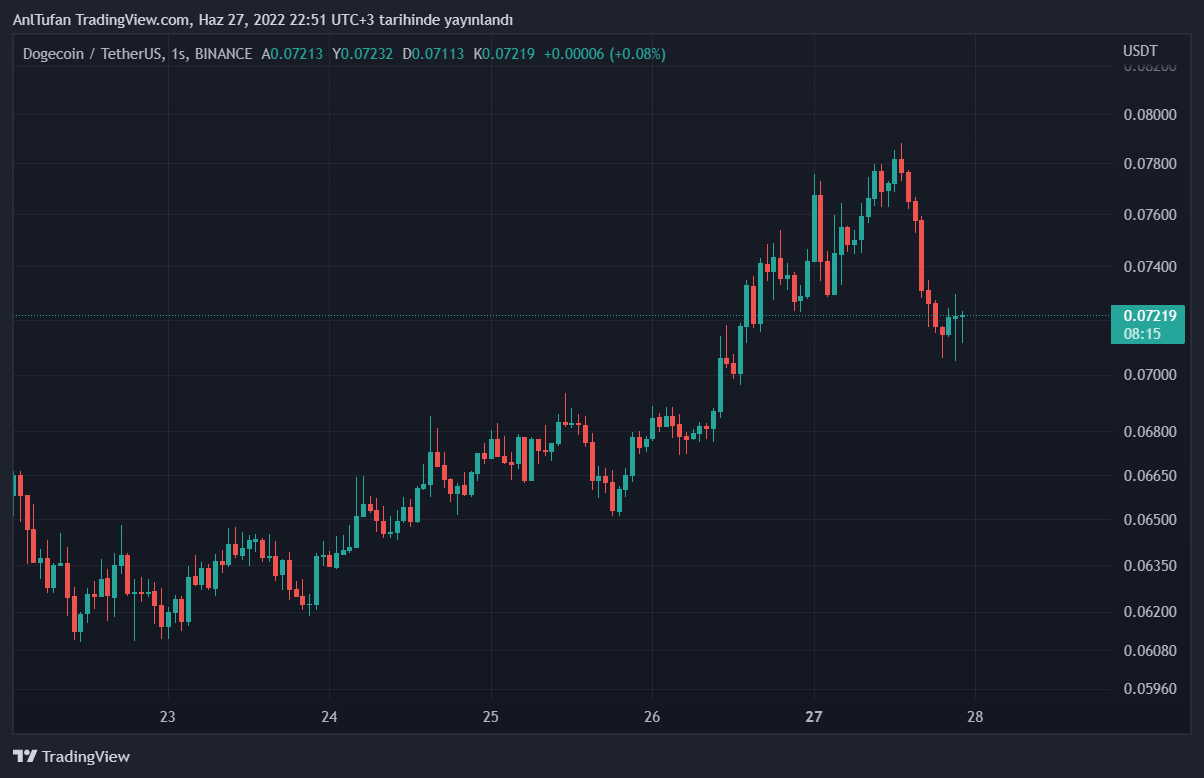
Task: Click the TradingView logo icon at bottom left
Action: click(25, 756)
